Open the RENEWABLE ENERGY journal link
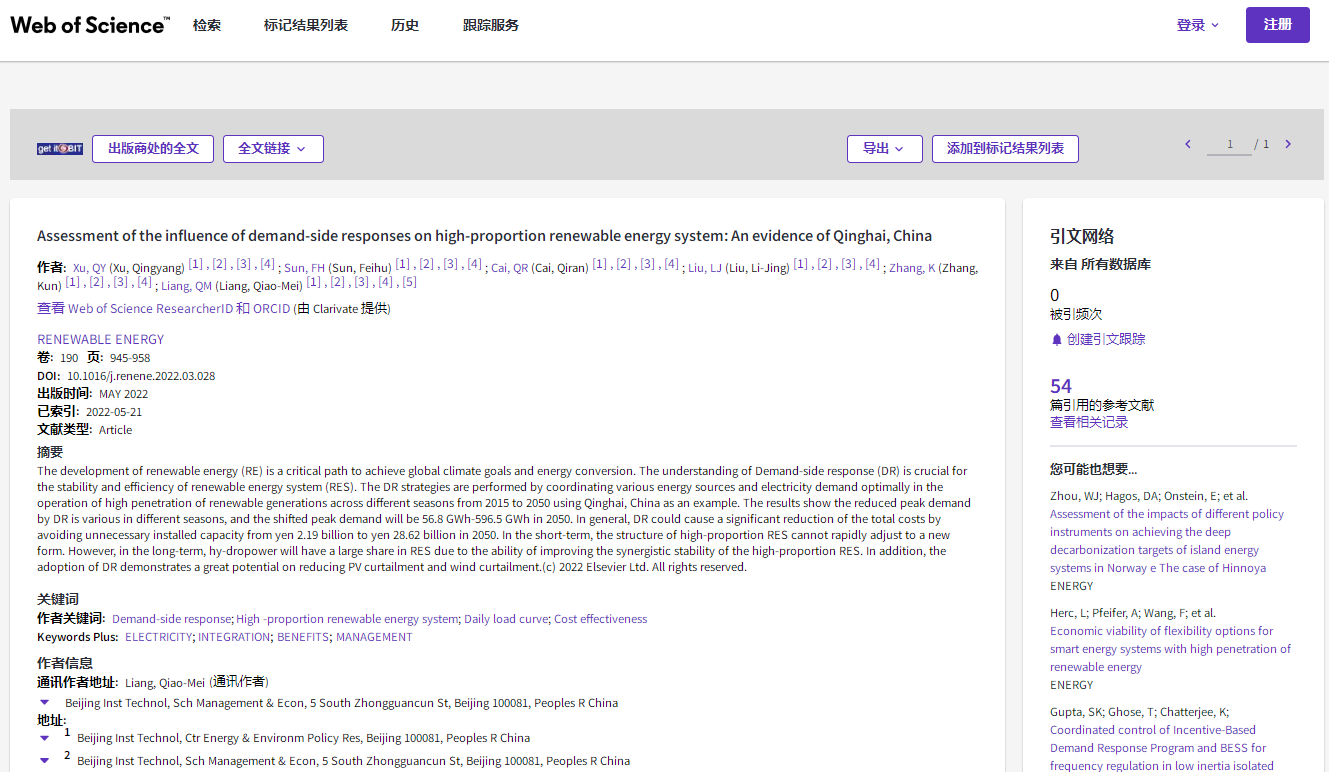1329x772 pixels. pyautogui.click(x=100, y=339)
